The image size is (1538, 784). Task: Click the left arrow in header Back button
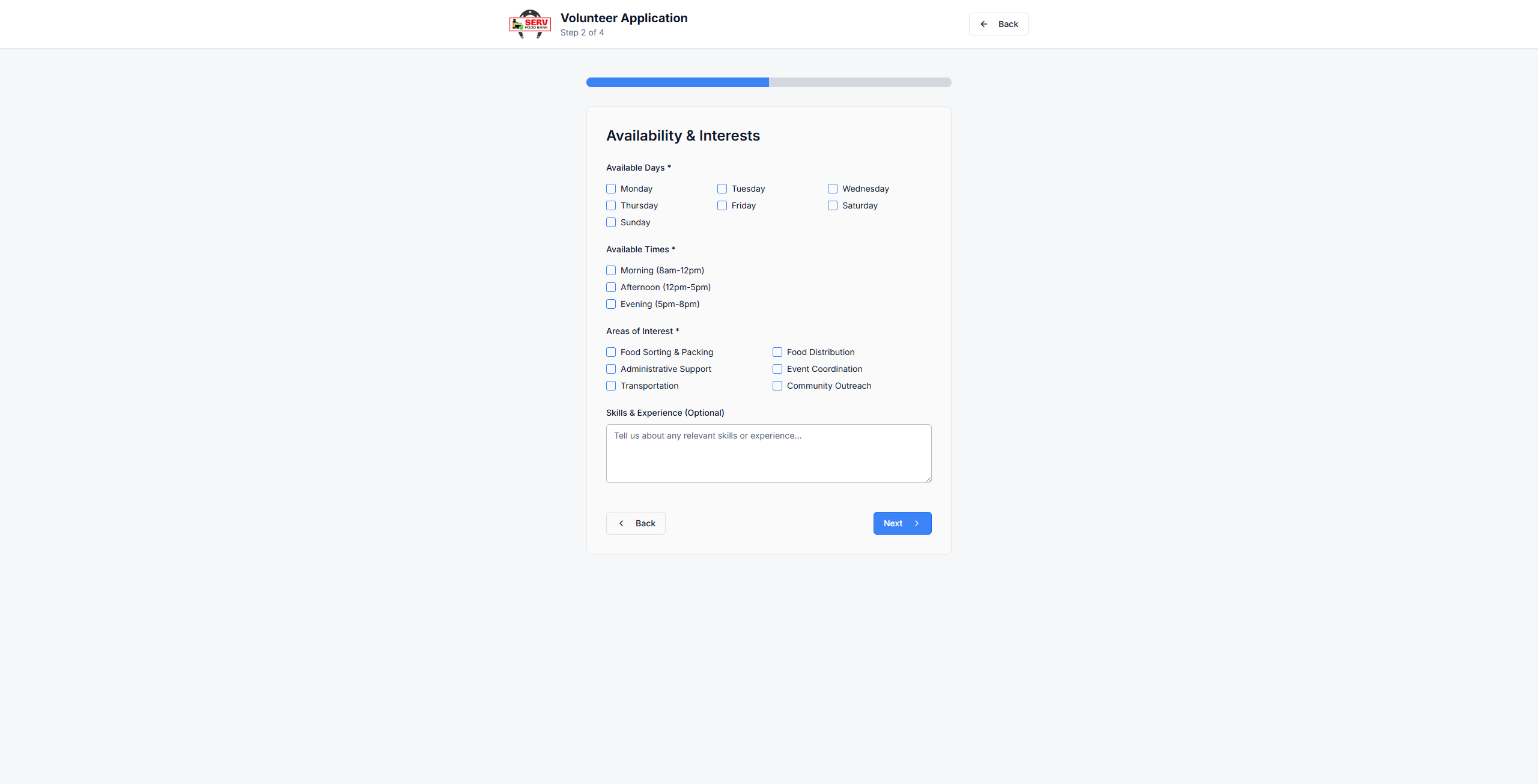click(x=984, y=24)
